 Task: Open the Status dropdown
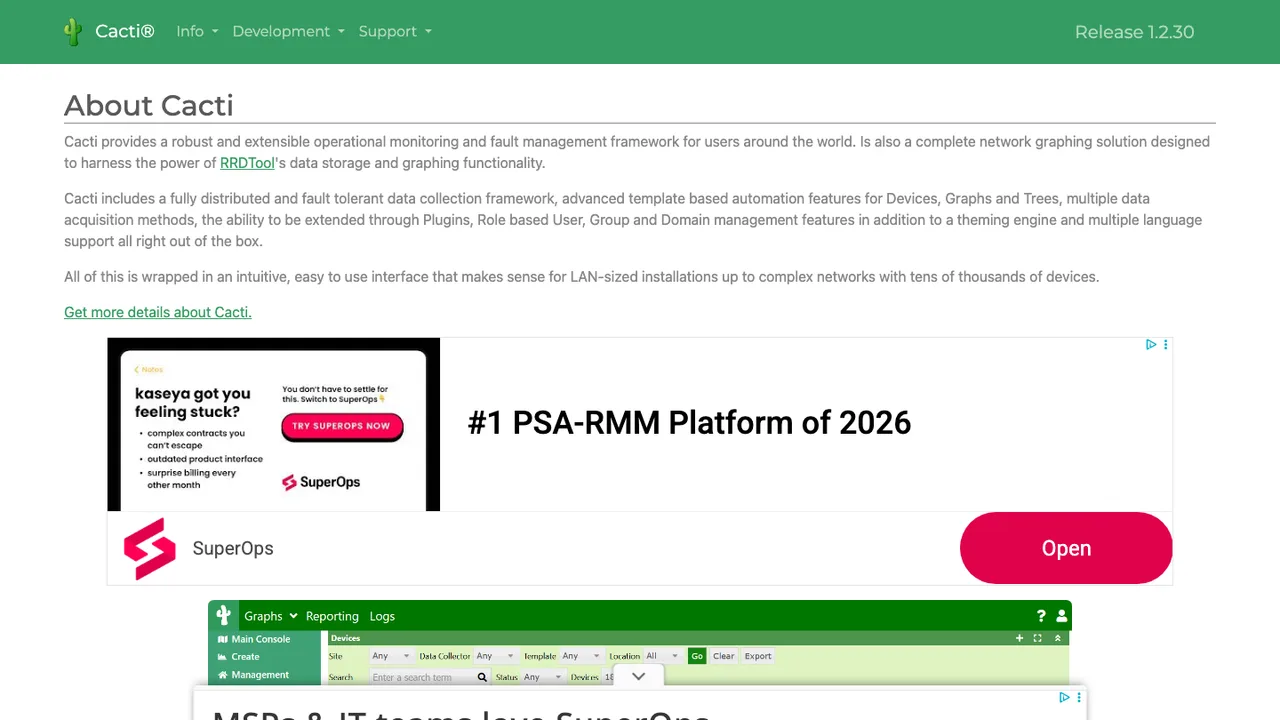(x=543, y=677)
